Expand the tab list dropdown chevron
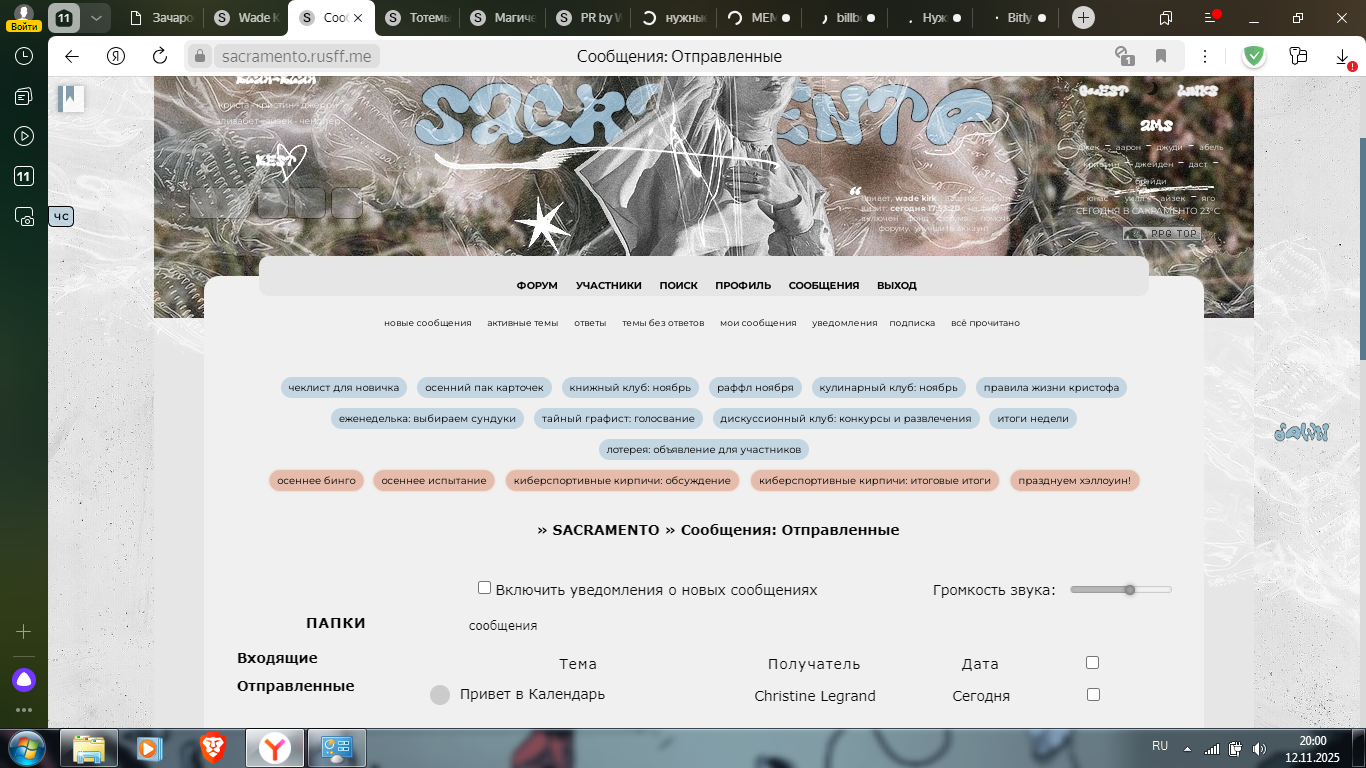The image size is (1366, 768). point(95,18)
